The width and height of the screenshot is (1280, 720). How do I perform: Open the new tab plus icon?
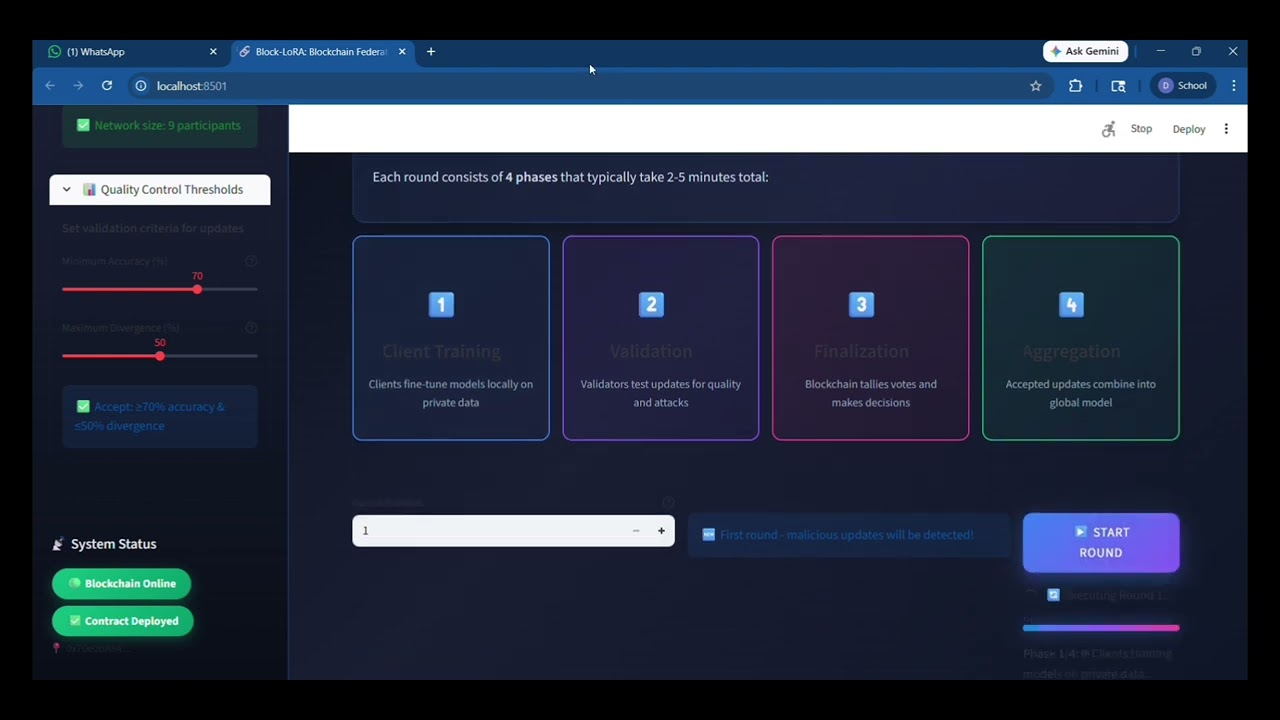pyautogui.click(x=431, y=52)
